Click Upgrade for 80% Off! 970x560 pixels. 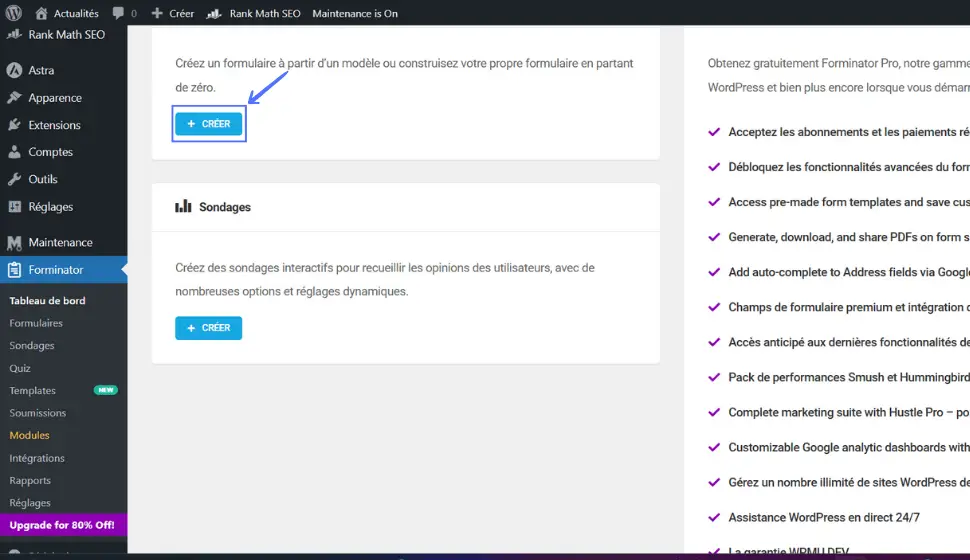coord(64,525)
